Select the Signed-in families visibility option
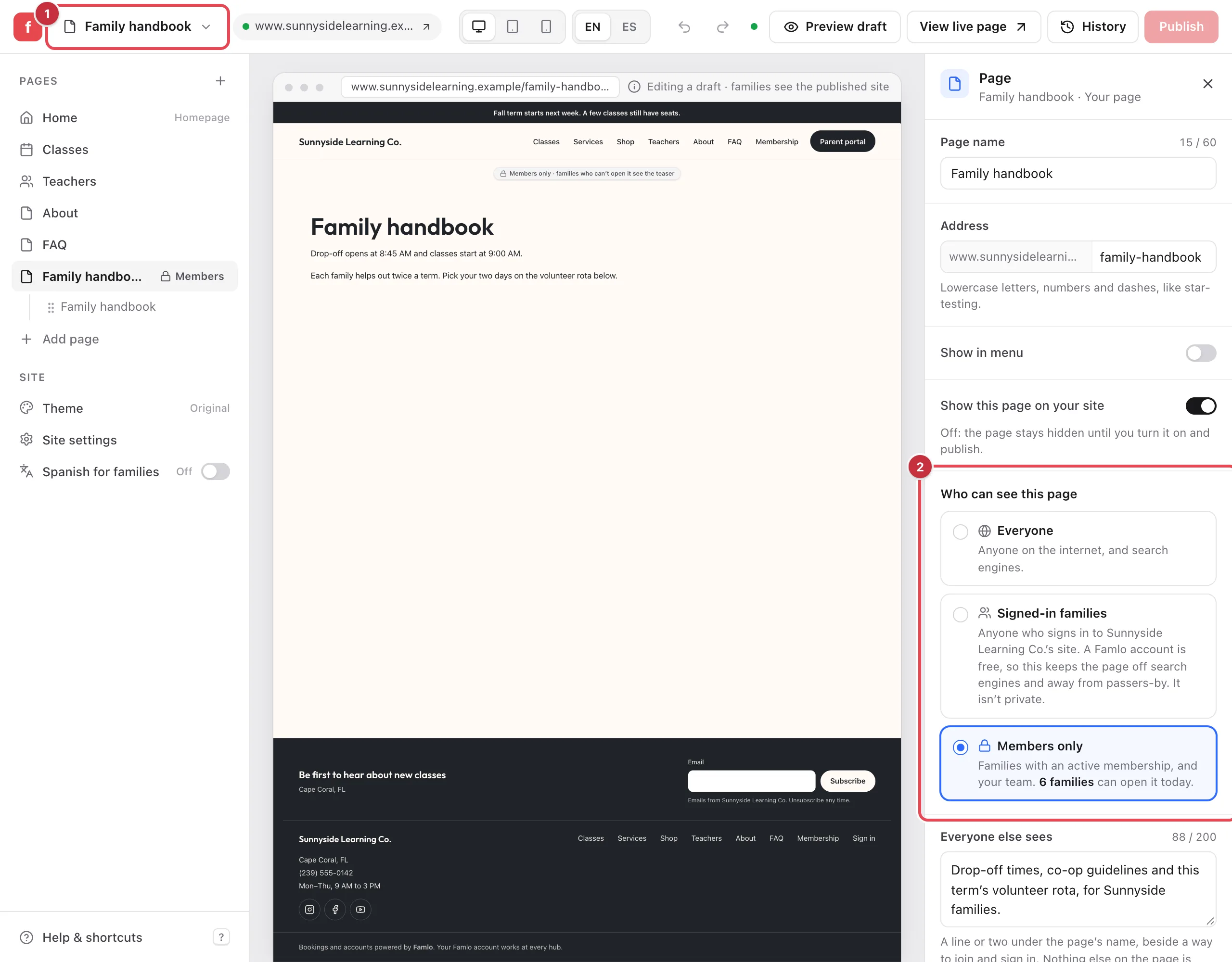Viewport: 1232px width, 962px height. coord(1078,656)
